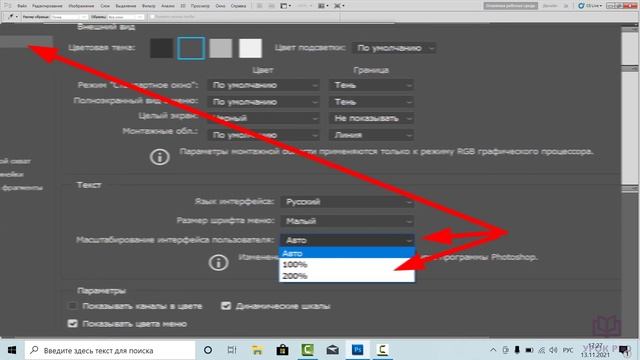Select the medium light gray theme swatch
This screenshot has height=360, width=640.
pos(221,48)
